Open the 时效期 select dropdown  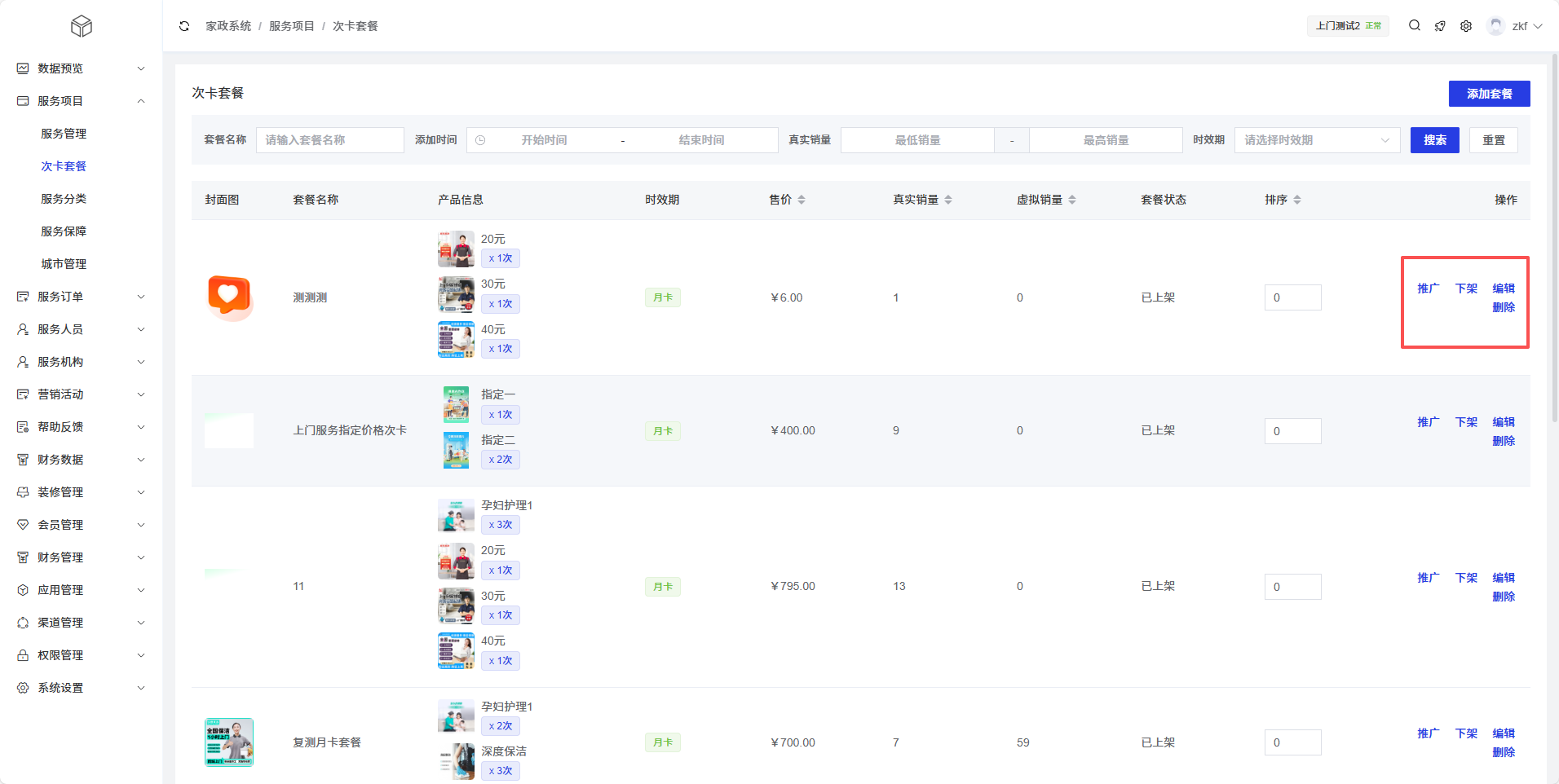1316,140
